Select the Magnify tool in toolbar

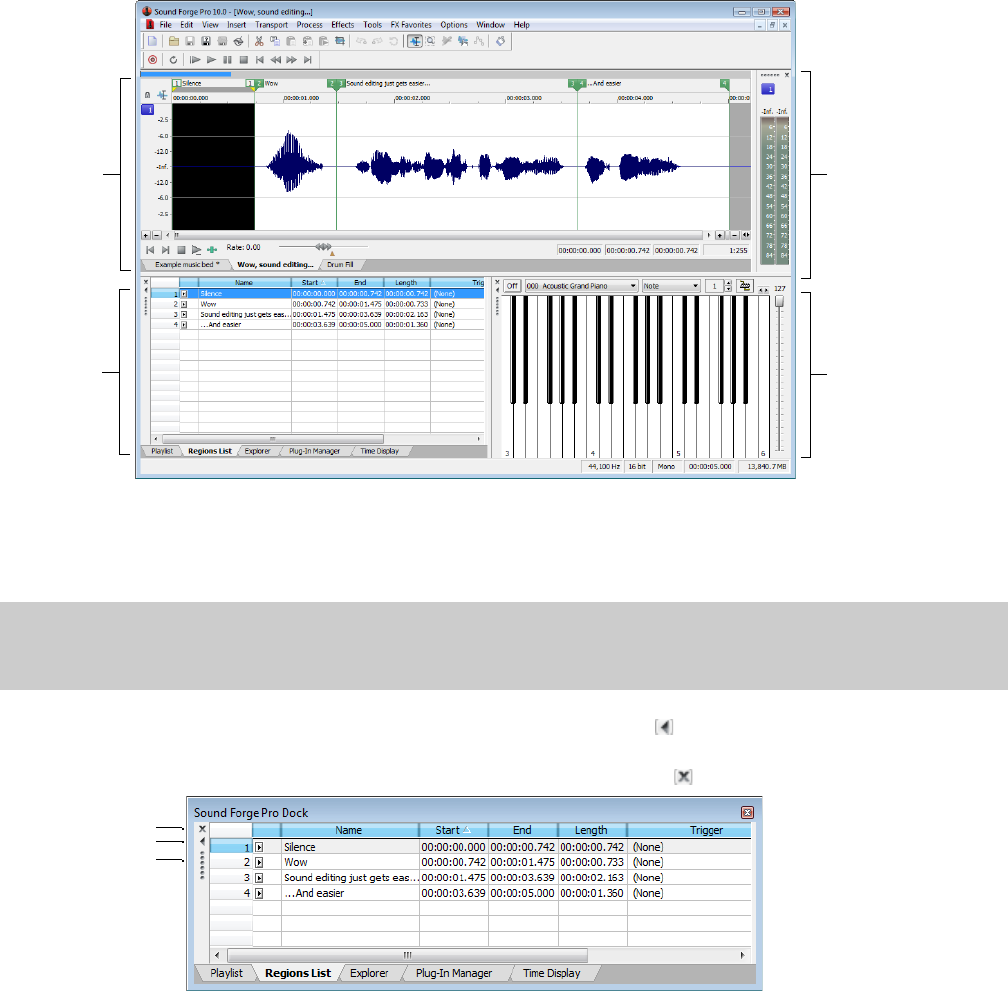431,41
